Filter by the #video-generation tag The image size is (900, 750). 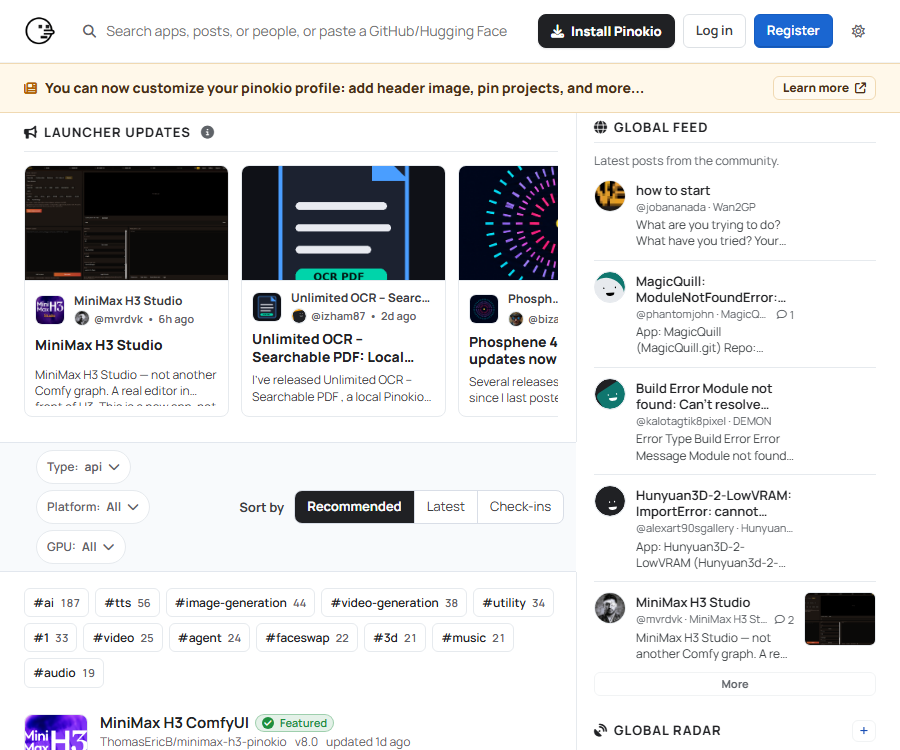394,603
